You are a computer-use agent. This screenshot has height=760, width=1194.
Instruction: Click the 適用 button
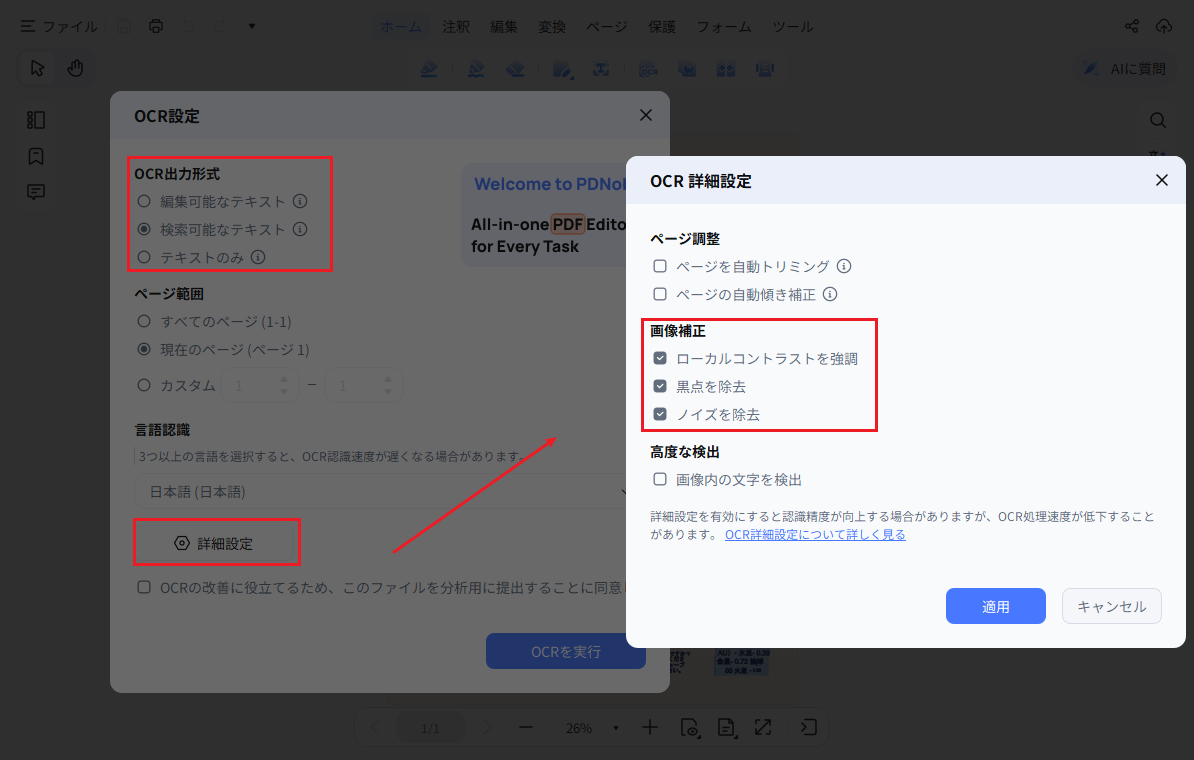click(995, 606)
